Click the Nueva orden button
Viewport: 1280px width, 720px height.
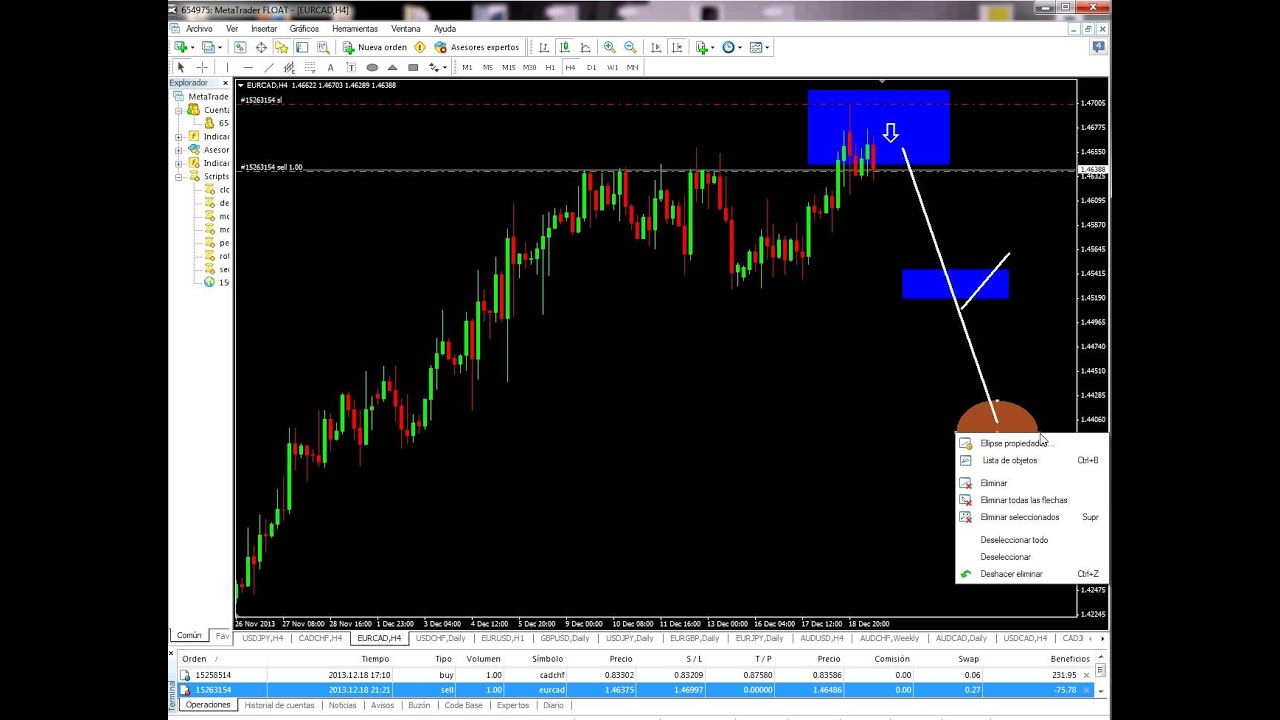pos(375,47)
